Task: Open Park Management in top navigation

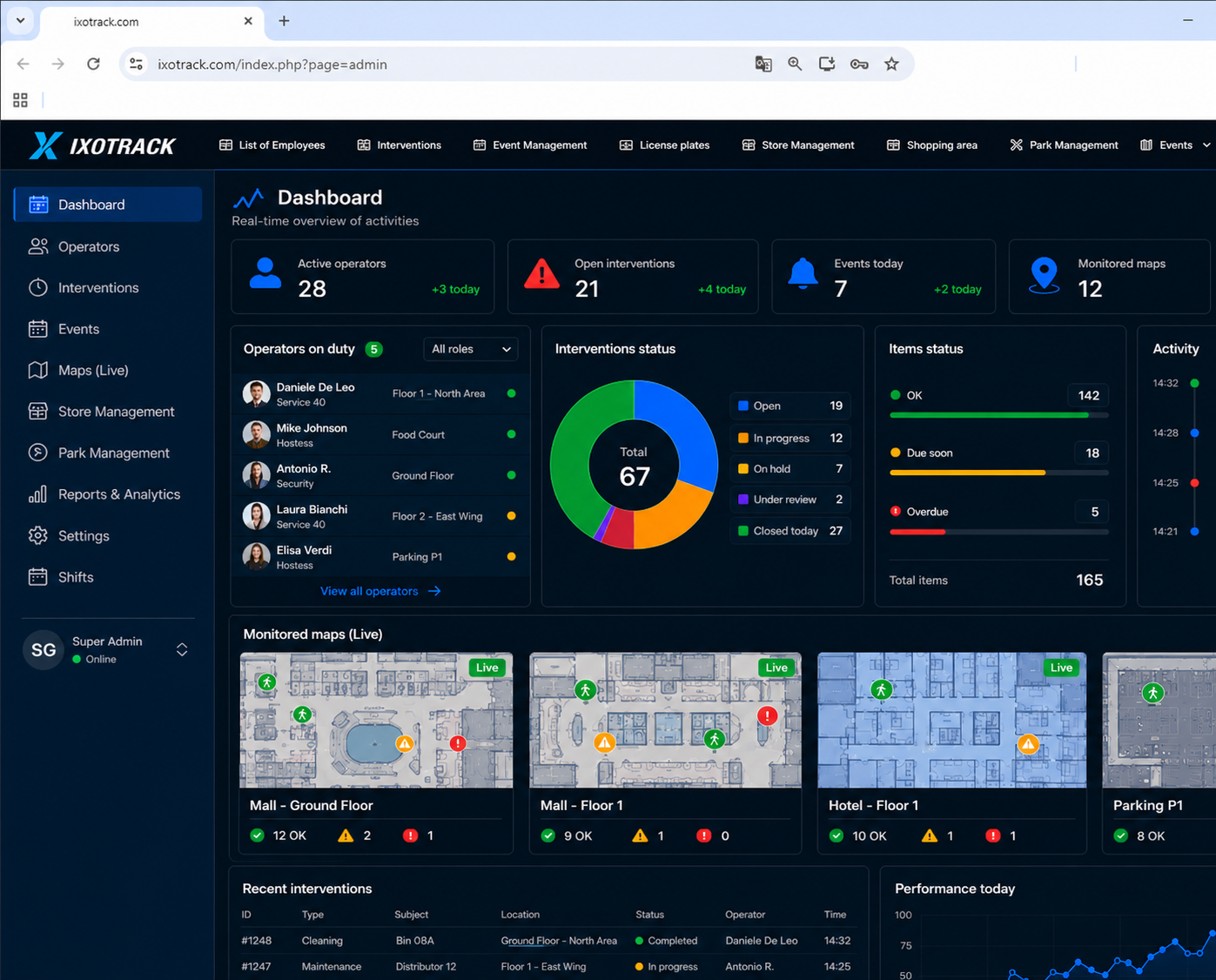Action: point(1064,145)
